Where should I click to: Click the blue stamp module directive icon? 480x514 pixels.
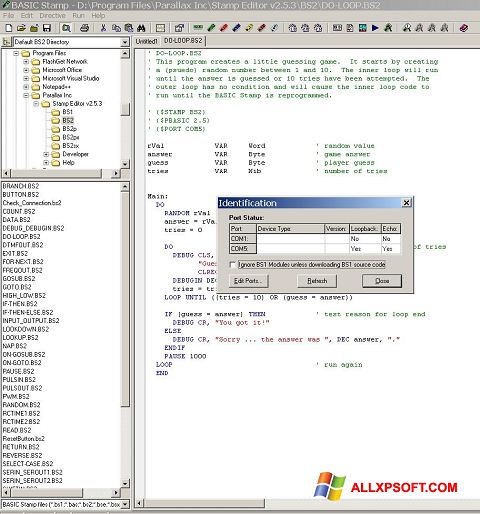pos(236,28)
